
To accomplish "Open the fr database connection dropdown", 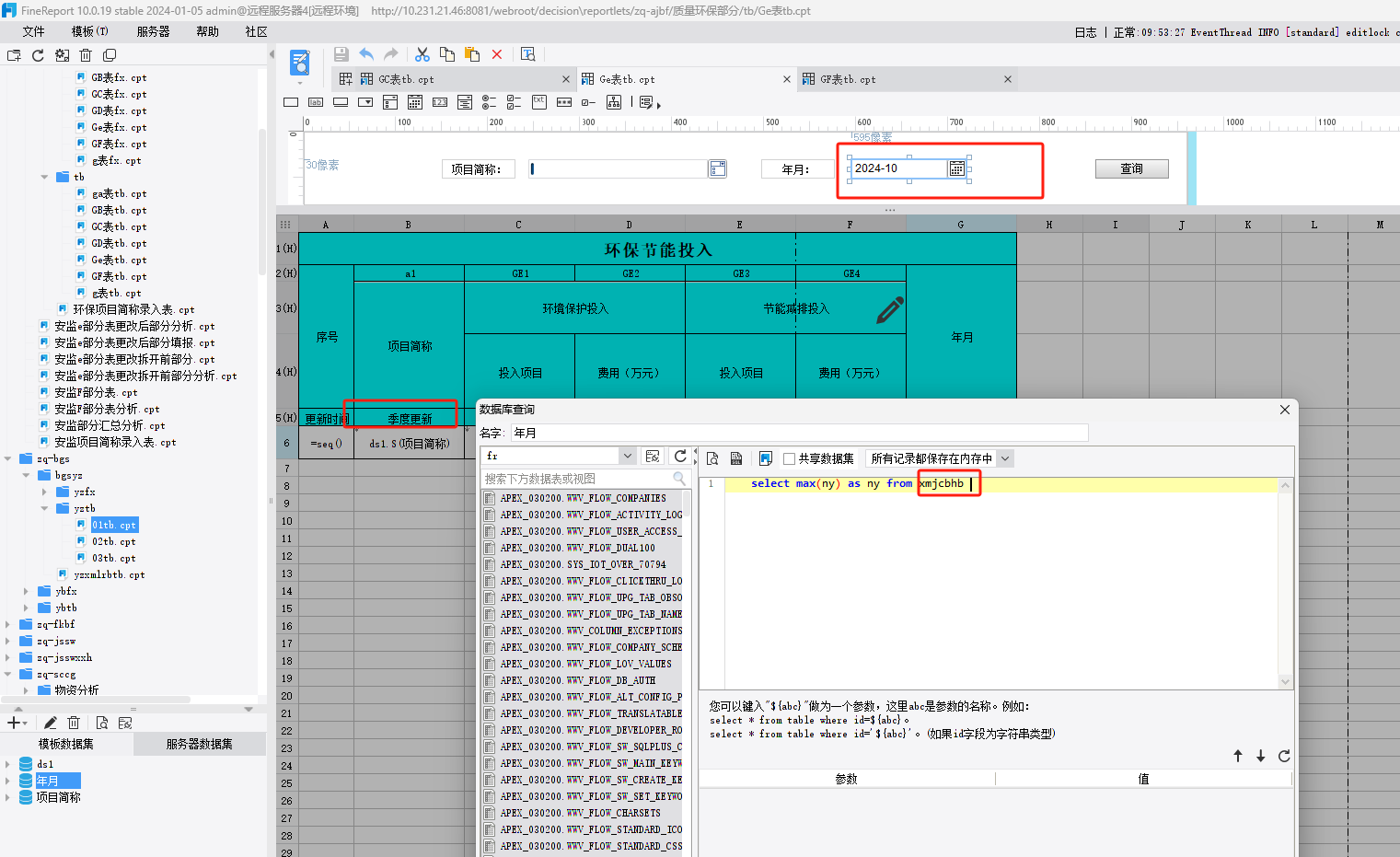I will click(628, 456).
